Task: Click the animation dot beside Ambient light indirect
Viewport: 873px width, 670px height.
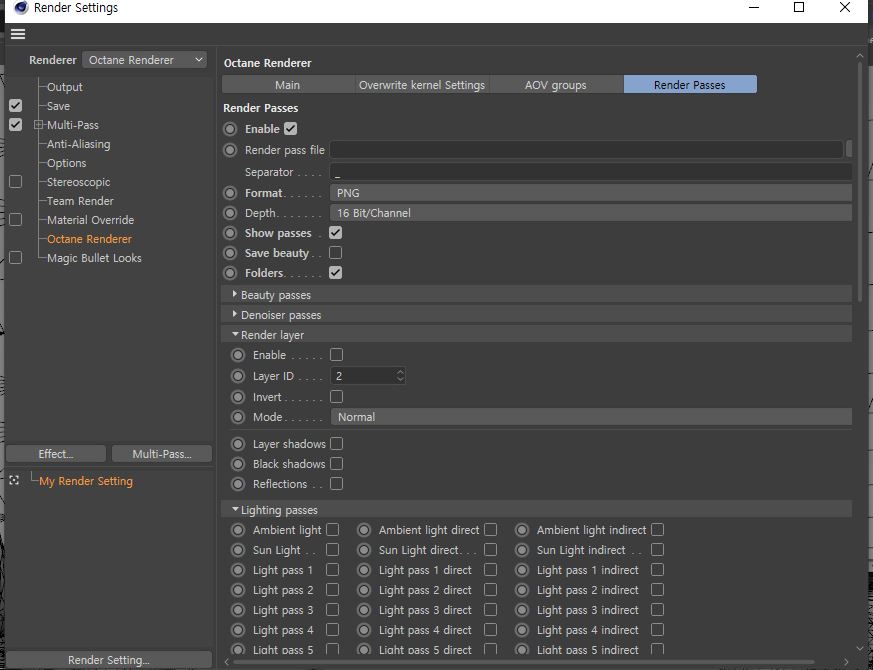Action: pyautogui.click(x=522, y=530)
